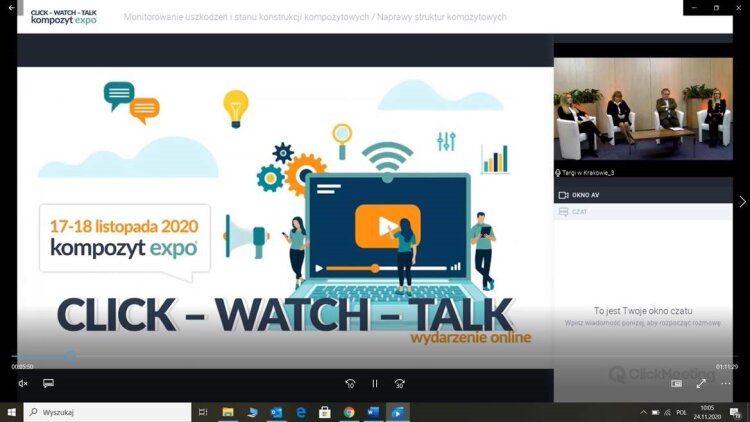
Task: Click the 'wydarzenie online' caption
Action: [x=471, y=338]
